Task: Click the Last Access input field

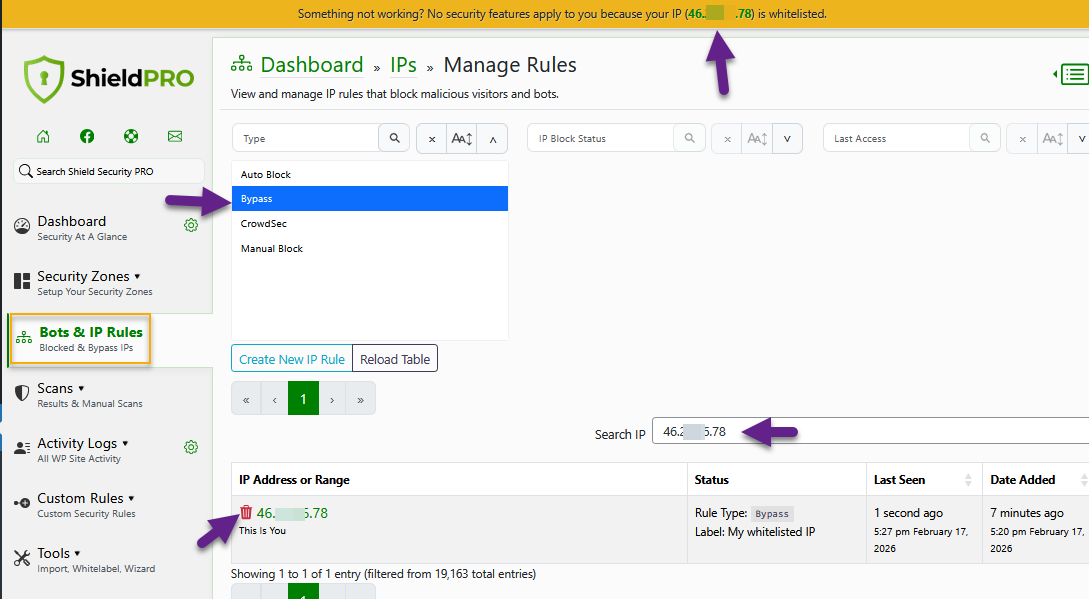Action: [x=897, y=138]
